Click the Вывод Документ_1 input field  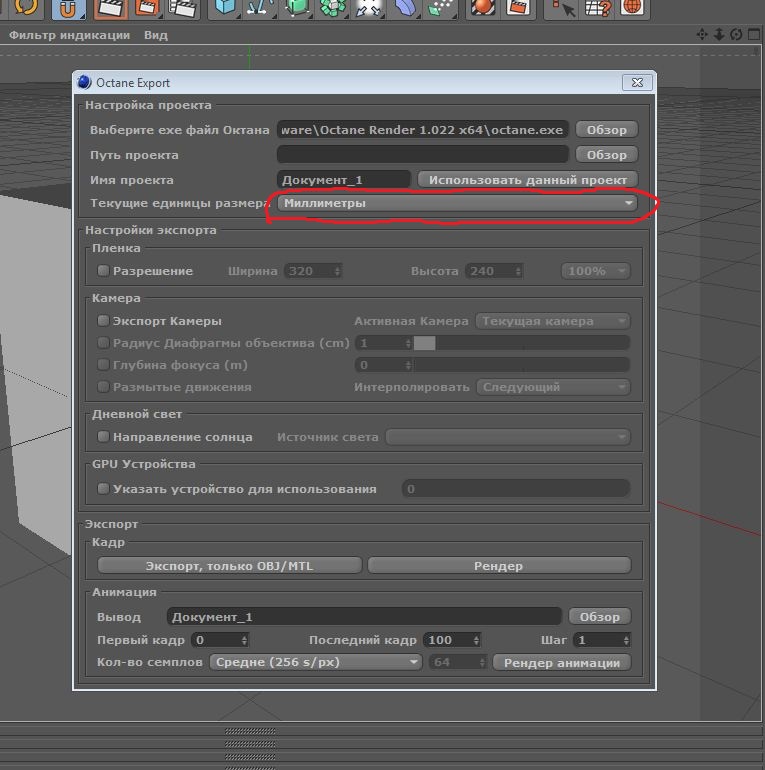click(364, 616)
